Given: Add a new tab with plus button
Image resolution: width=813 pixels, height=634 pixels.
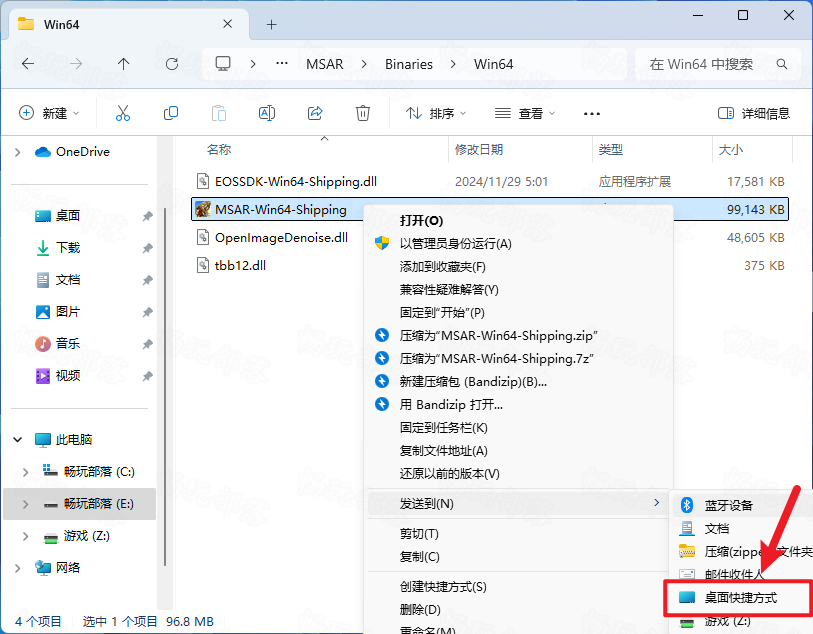Looking at the screenshot, I should [271, 24].
